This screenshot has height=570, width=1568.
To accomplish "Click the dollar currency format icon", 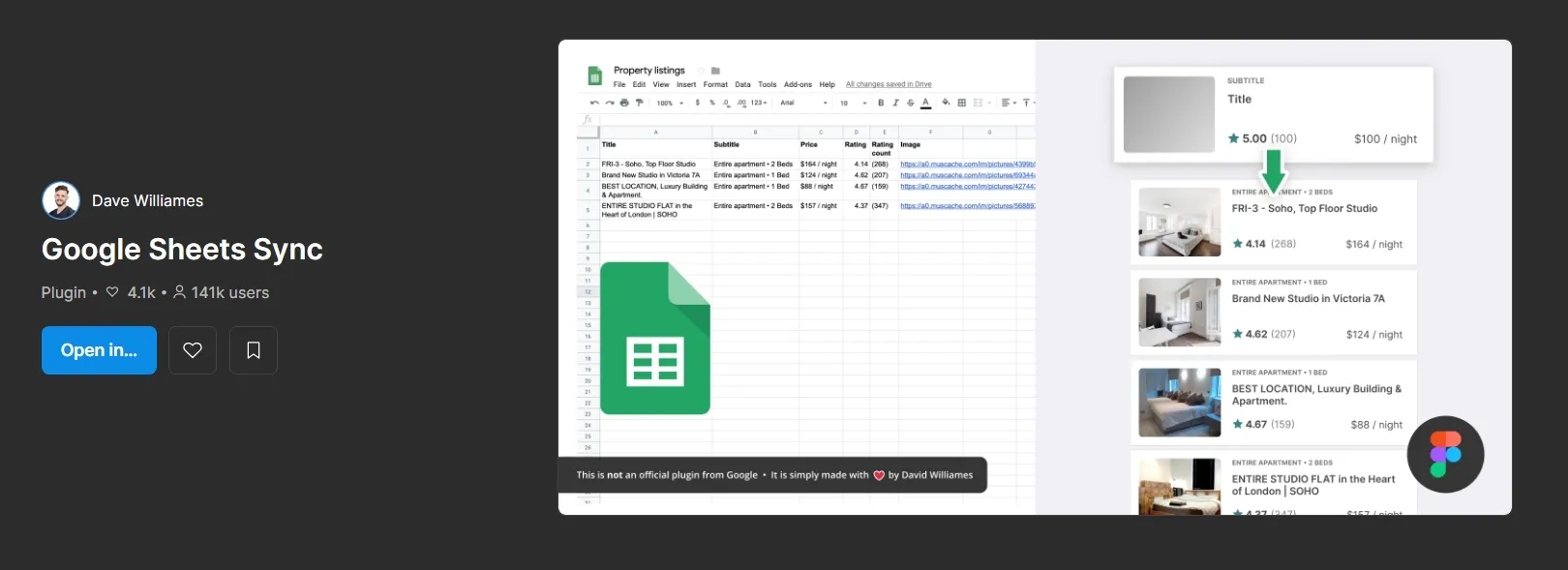I will [x=697, y=103].
